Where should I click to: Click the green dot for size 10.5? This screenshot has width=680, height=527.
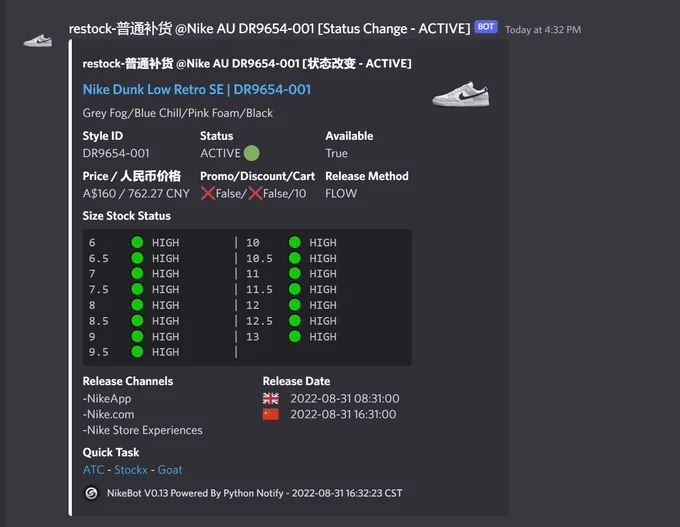click(294, 258)
